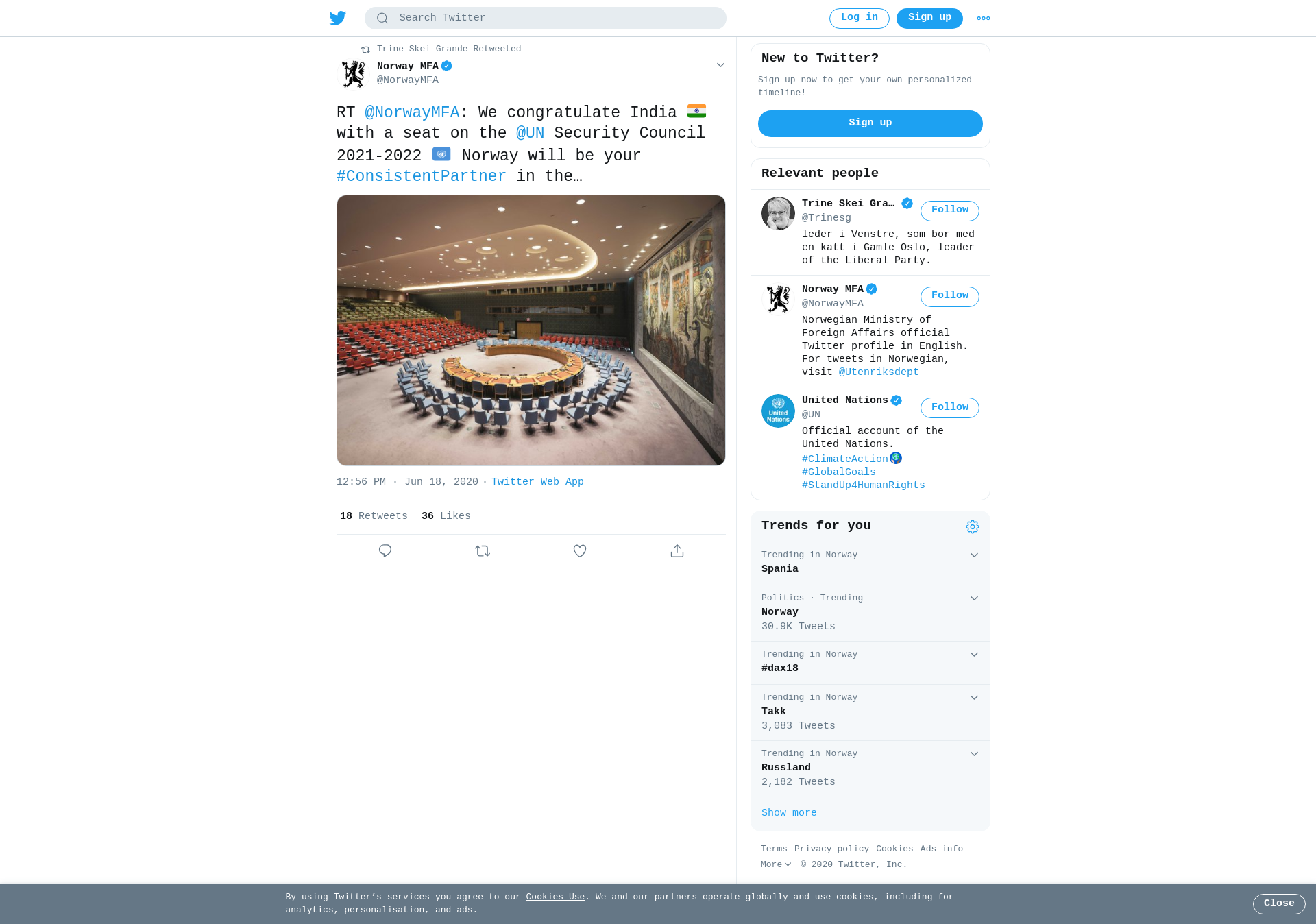Open Trends settings gear icon
Screen dimensions: 1316x924
(x=973, y=526)
